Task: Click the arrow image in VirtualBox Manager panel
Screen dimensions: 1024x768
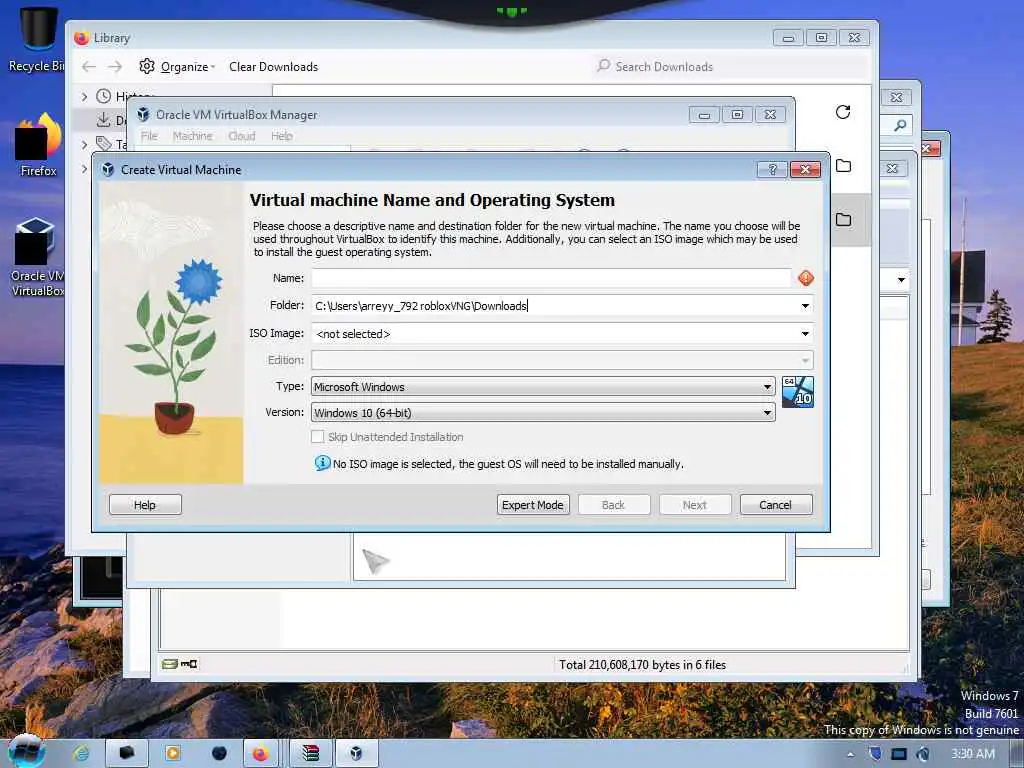Action: (x=376, y=561)
